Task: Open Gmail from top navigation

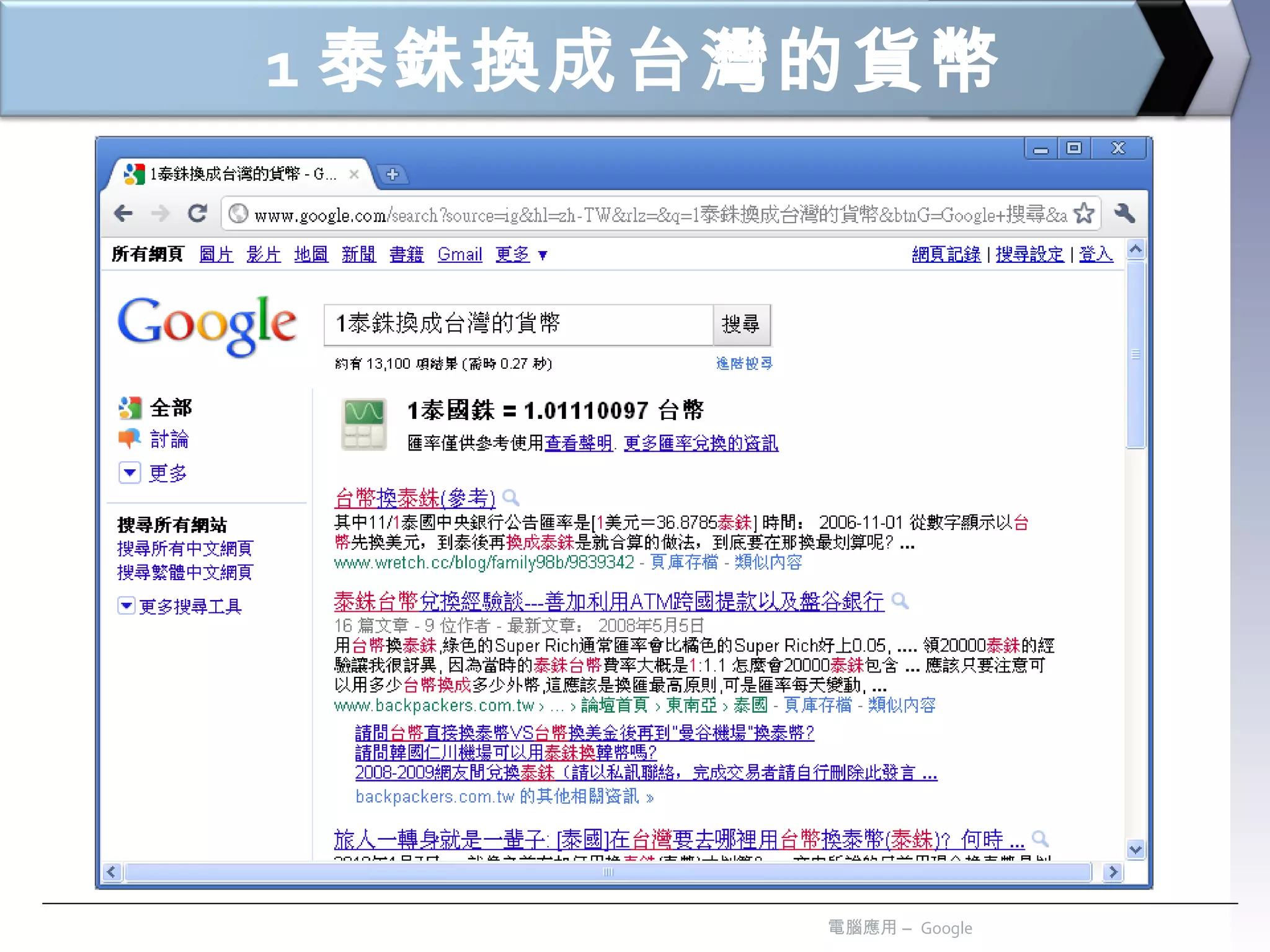Action: 460,254
